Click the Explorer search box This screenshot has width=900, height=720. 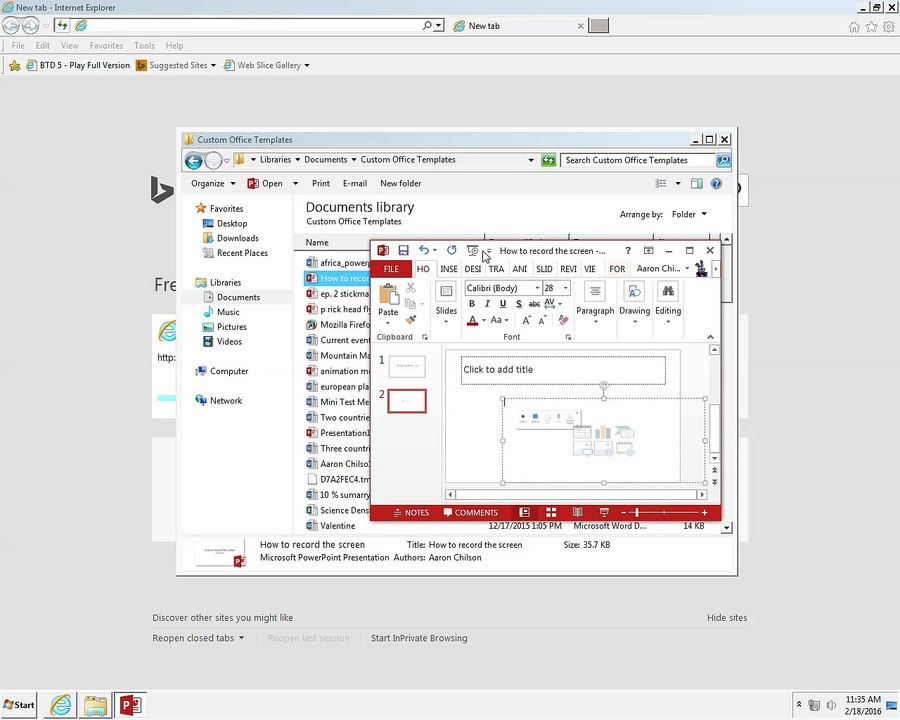pyautogui.click(x=637, y=160)
